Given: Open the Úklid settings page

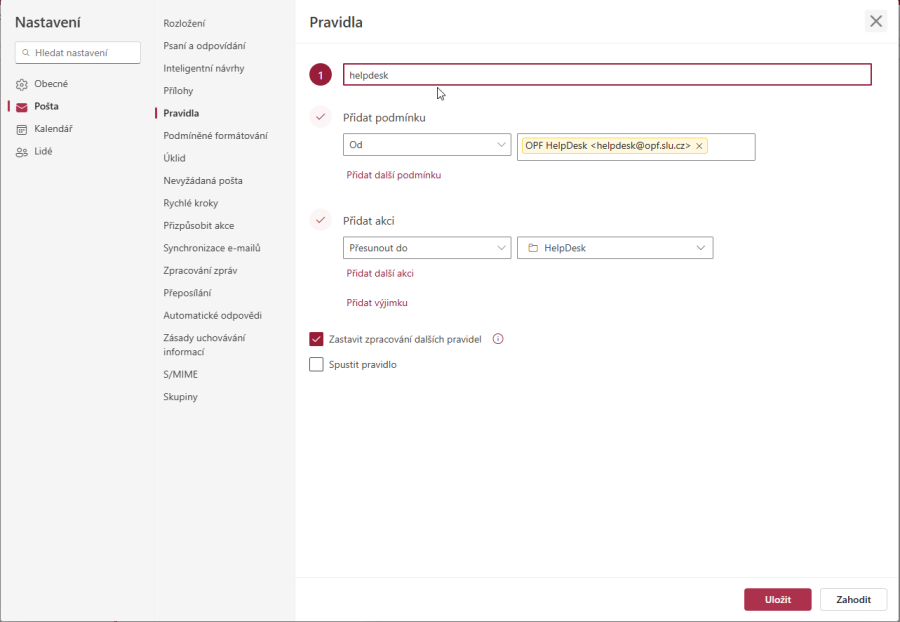Looking at the screenshot, I should pos(174,158).
